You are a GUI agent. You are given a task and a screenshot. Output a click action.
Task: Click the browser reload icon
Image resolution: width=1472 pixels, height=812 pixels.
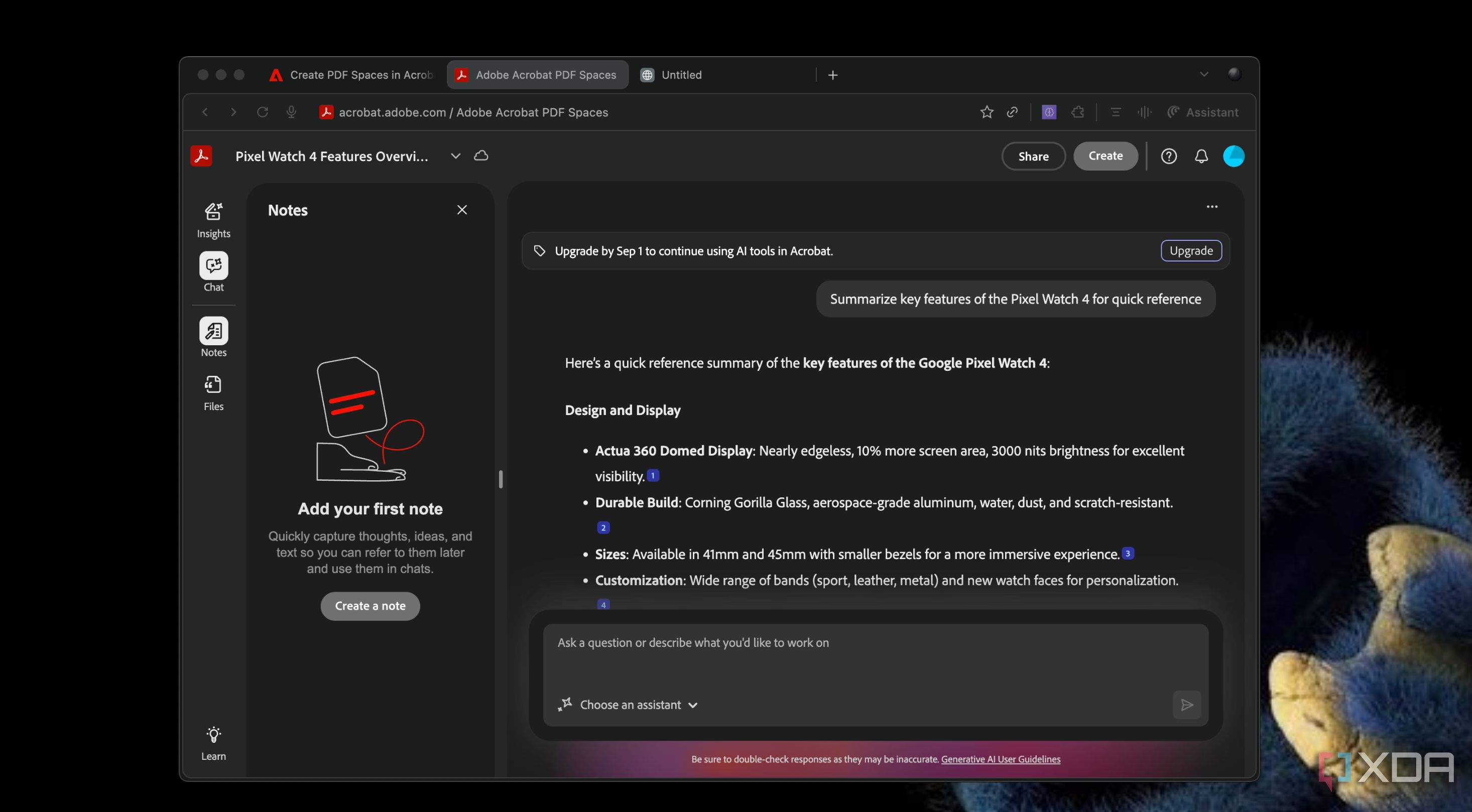coord(262,112)
